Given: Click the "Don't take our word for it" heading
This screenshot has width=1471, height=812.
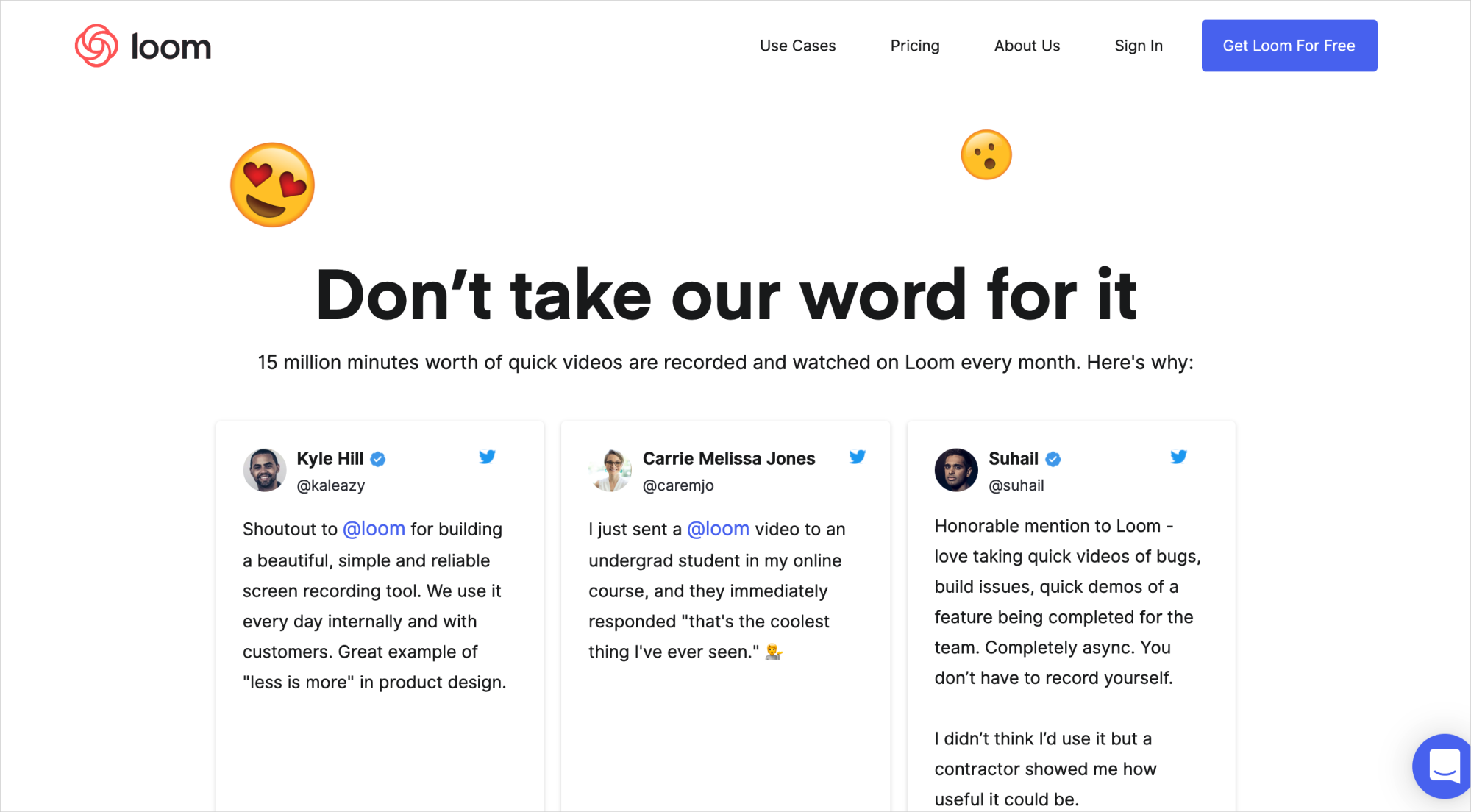Looking at the screenshot, I should pos(727,295).
